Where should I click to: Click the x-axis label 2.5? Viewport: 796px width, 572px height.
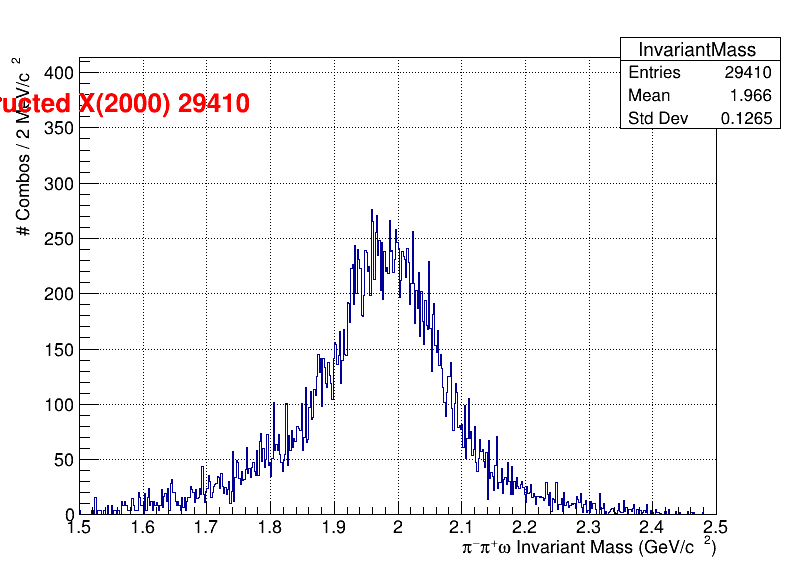point(715,527)
